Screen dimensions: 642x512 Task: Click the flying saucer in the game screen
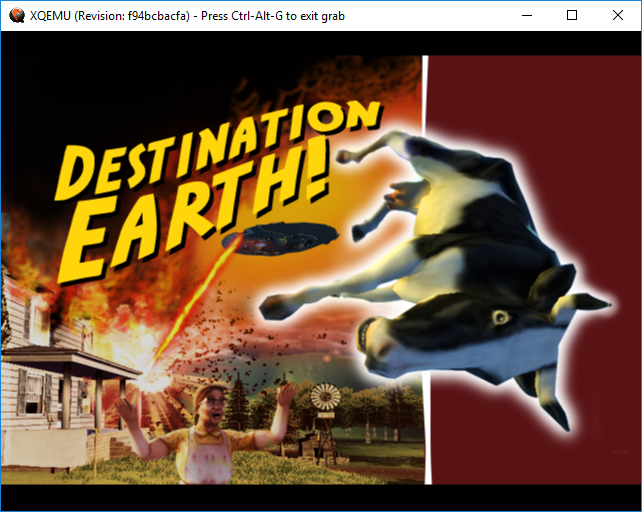tap(280, 238)
